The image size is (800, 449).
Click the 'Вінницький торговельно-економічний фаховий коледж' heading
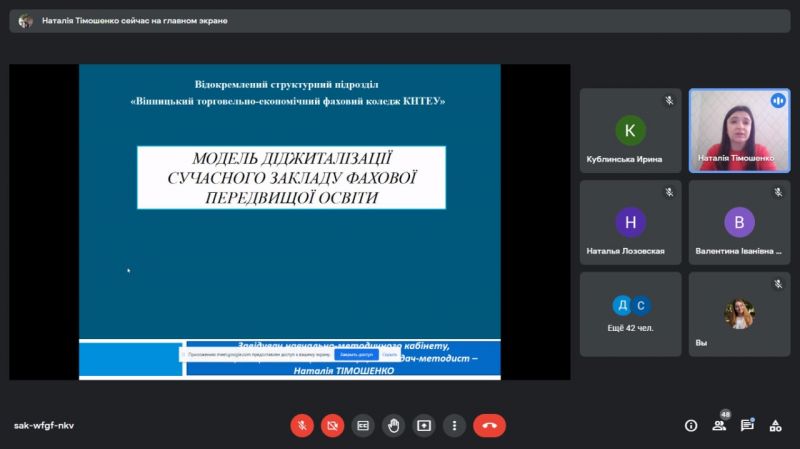[288, 101]
